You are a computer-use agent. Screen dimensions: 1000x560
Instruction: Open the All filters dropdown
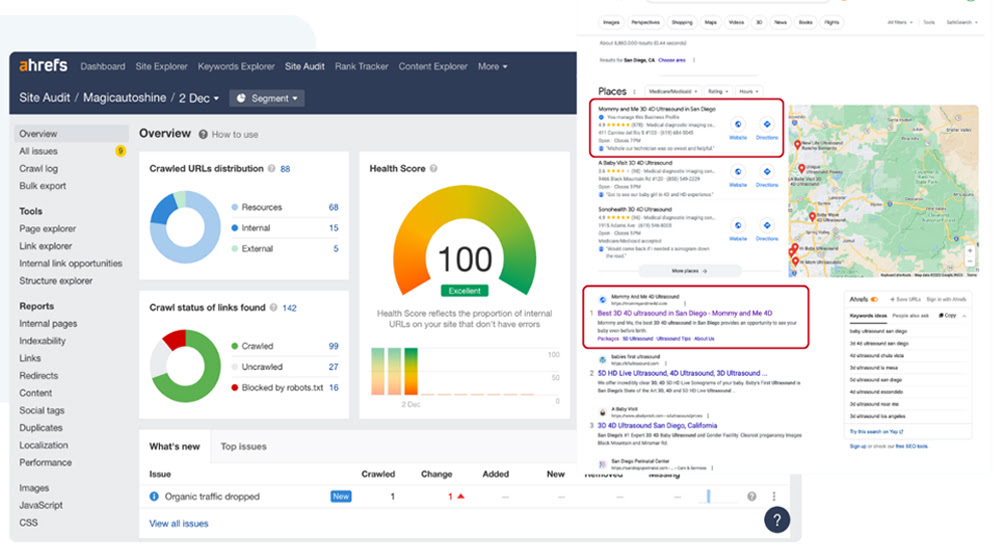coord(899,22)
